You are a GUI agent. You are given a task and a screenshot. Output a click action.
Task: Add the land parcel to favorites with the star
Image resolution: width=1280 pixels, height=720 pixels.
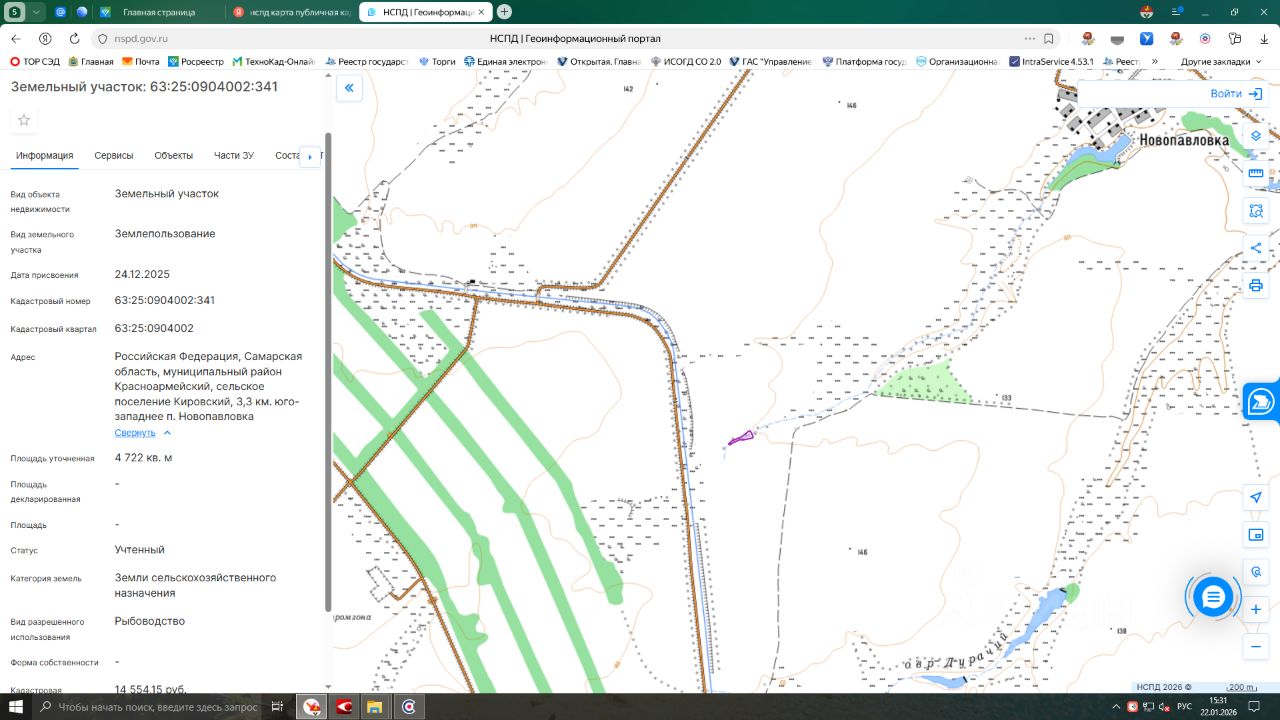24,120
